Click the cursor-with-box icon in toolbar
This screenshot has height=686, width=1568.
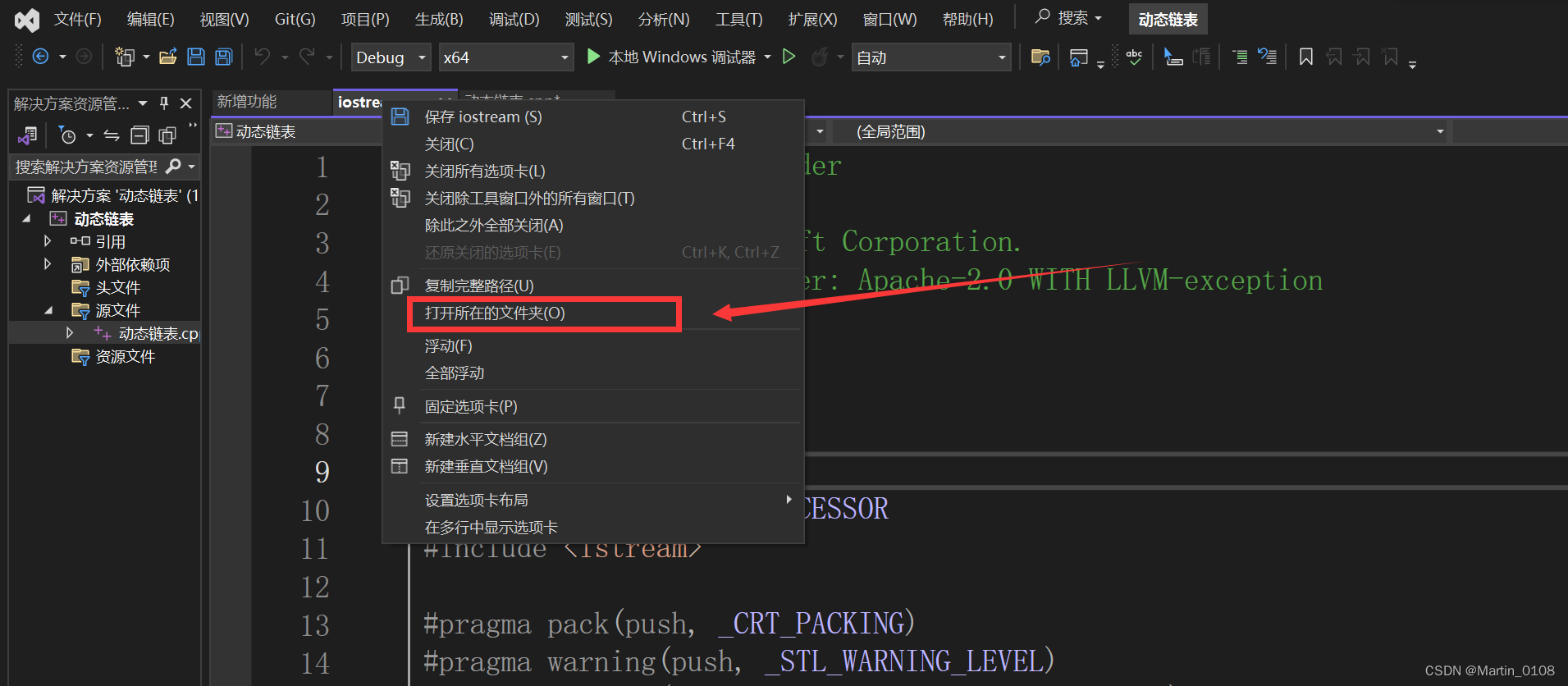pos(1173,57)
